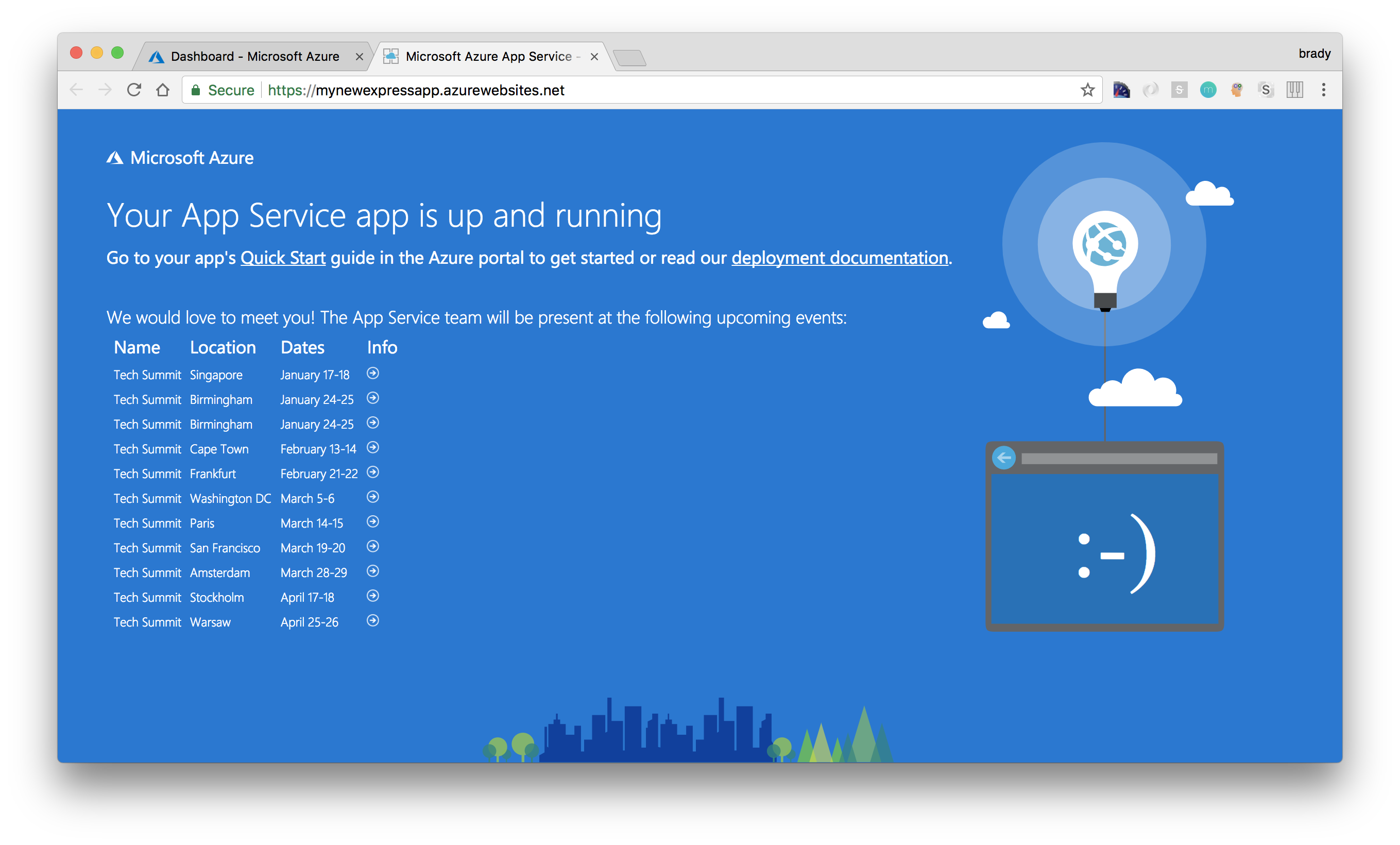The width and height of the screenshot is (1400, 845).
Task: Open info arrow for Cape Town event
Action: click(373, 448)
